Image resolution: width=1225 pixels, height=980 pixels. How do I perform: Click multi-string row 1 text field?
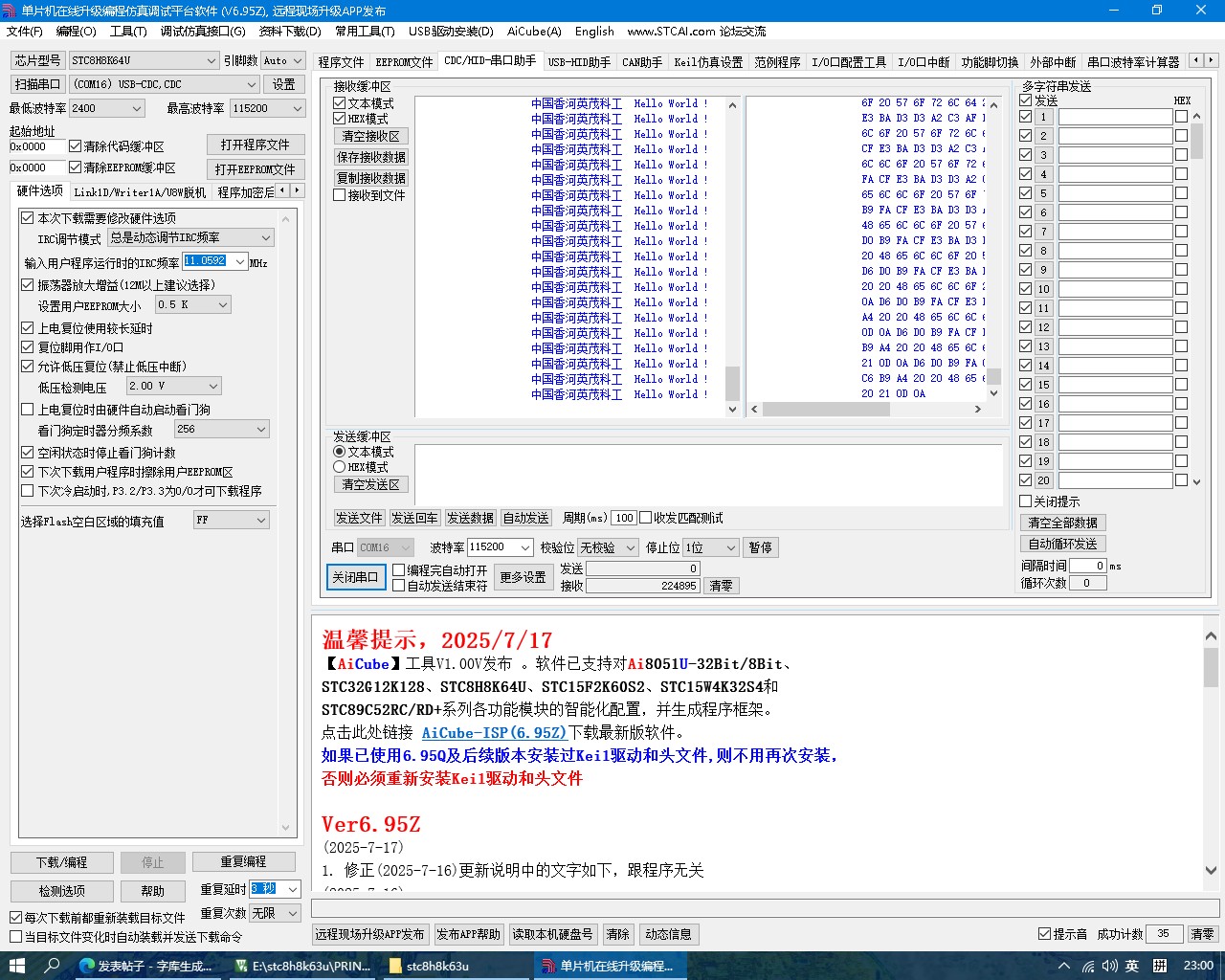(x=1116, y=117)
